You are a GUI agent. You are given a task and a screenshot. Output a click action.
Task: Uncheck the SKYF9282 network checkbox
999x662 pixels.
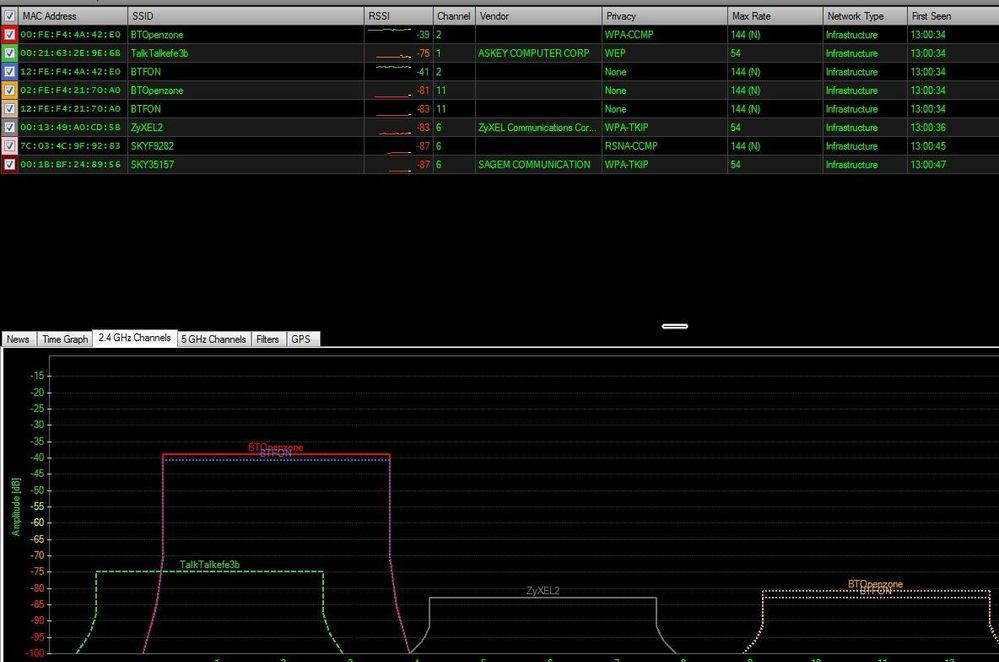pyautogui.click(x=10, y=146)
